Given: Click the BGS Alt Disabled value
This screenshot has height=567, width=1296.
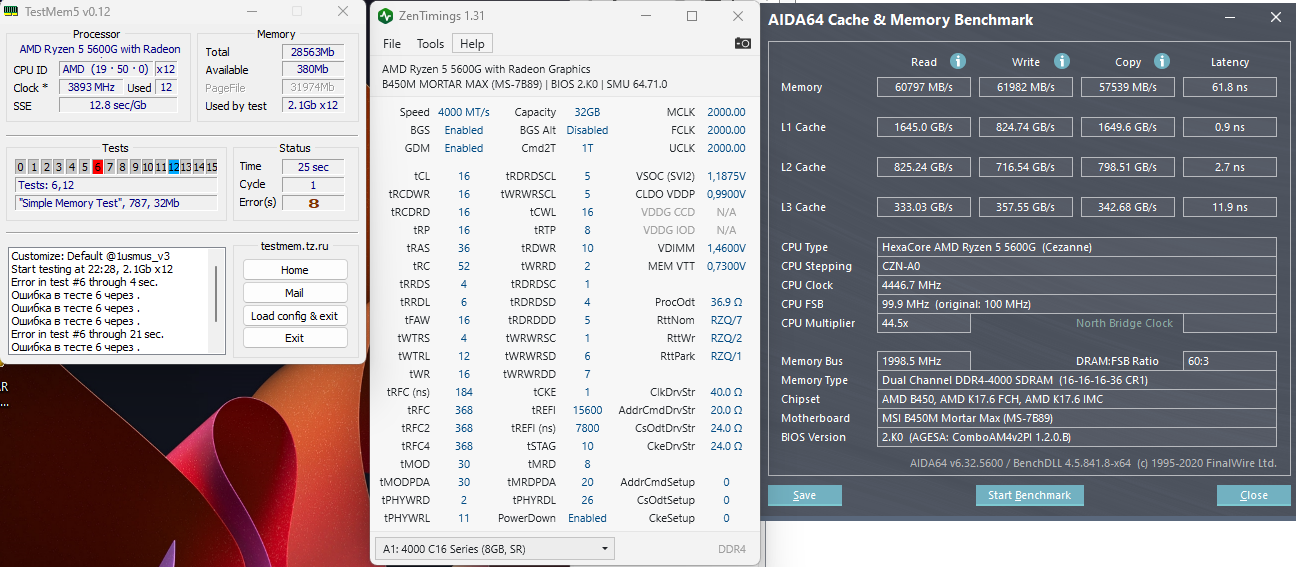Looking at the screenshot, I should (587, 130).
